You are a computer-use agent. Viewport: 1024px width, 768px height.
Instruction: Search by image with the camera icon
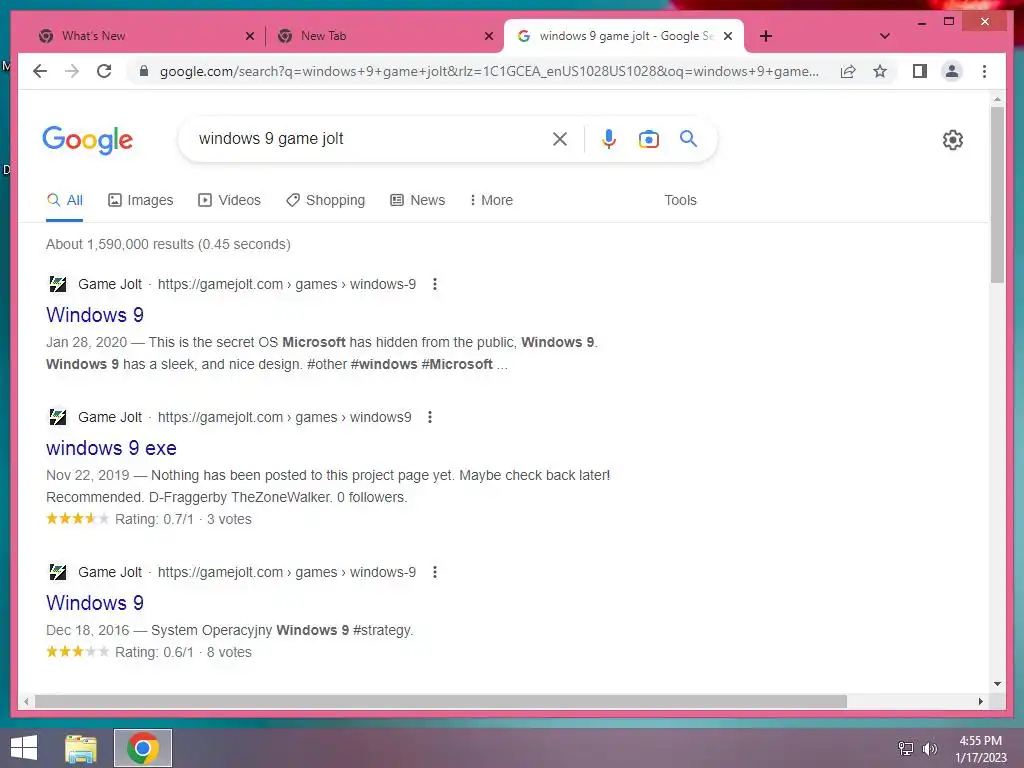648,139
